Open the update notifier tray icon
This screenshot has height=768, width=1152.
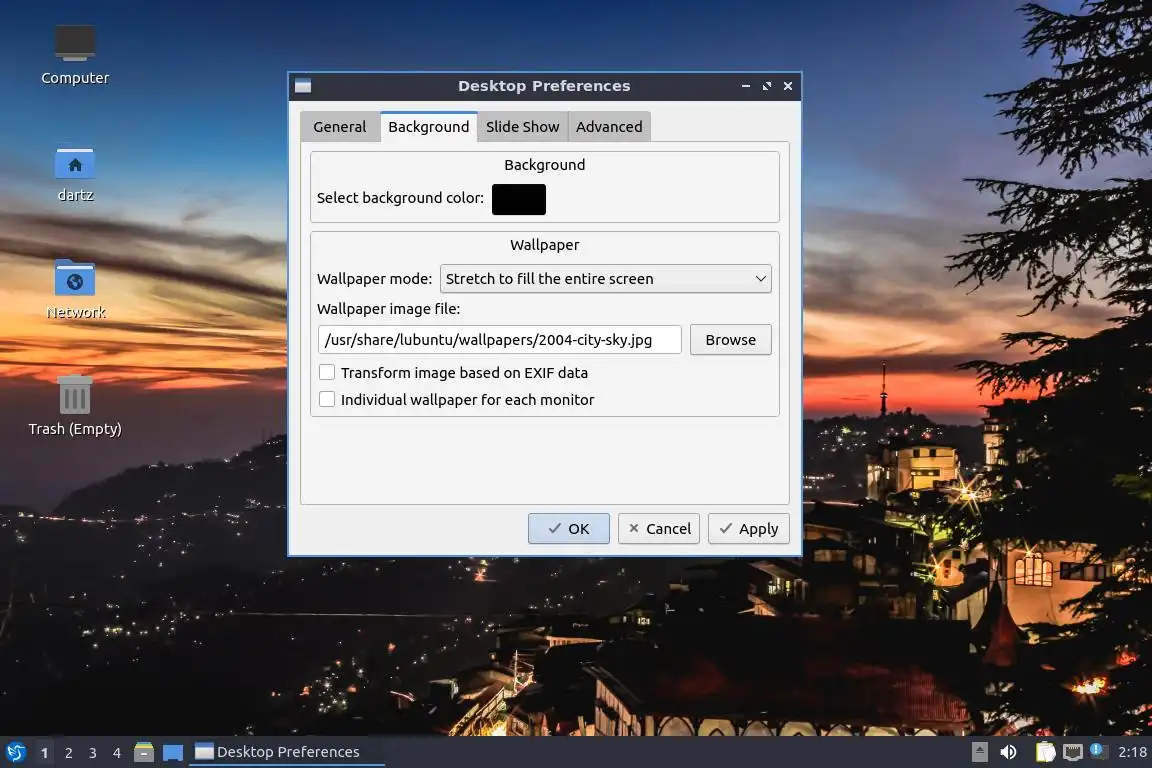coord(1097,750)
